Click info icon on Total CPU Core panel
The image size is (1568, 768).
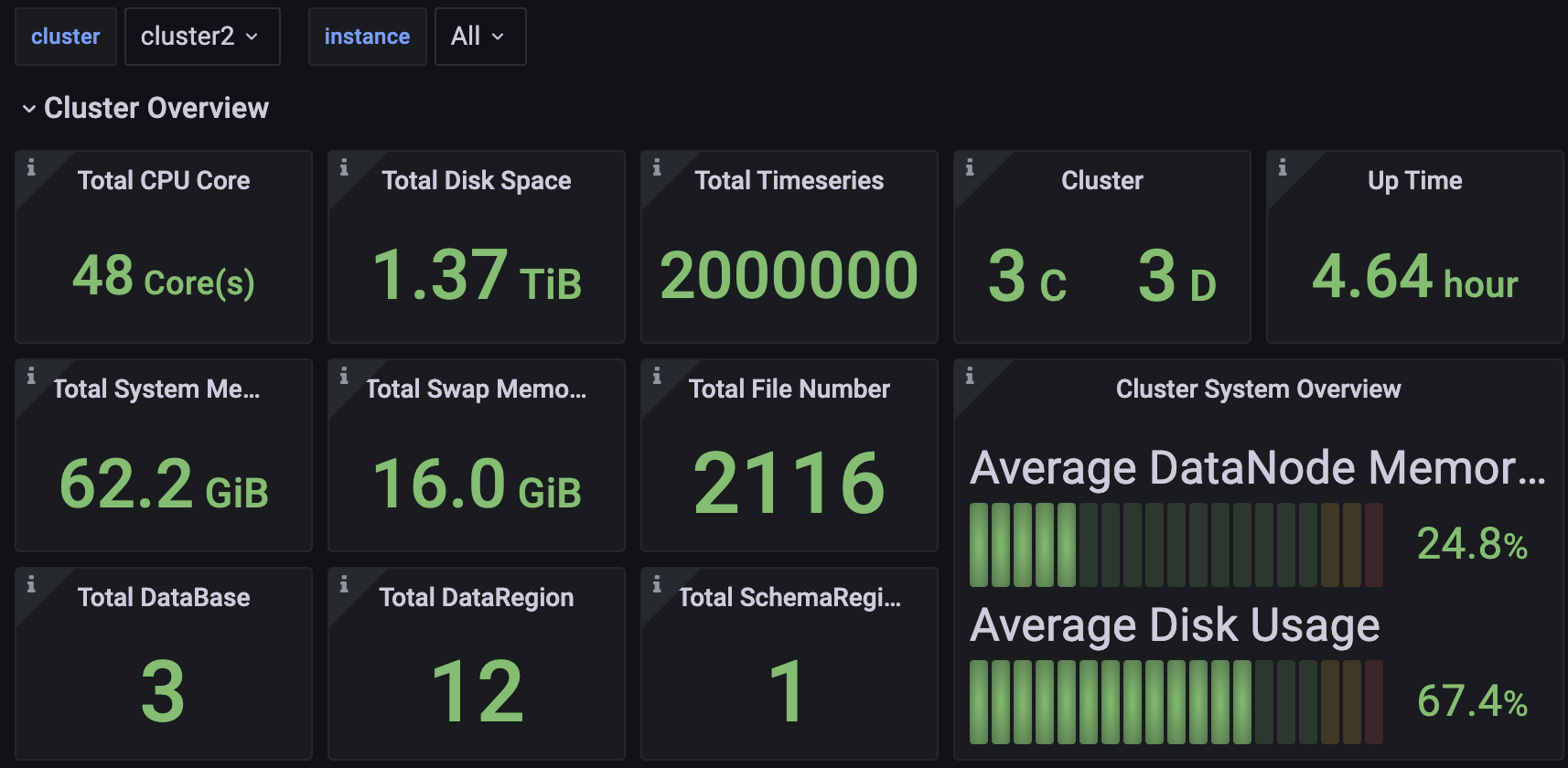click(x=31, y=167)
